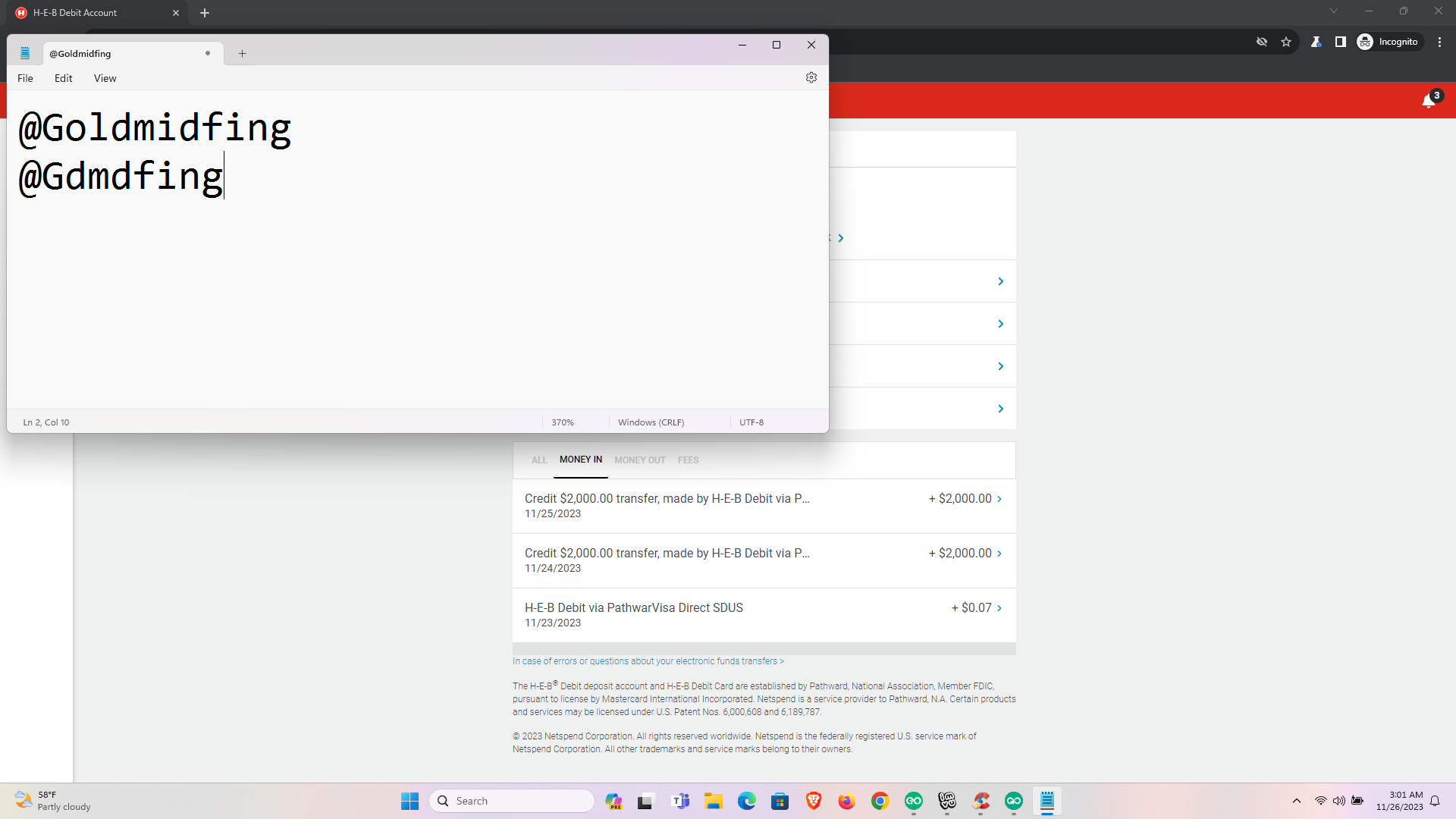Open the Windows Start menu
This screenshot has width=1456, height=819.
click(409, 801)
